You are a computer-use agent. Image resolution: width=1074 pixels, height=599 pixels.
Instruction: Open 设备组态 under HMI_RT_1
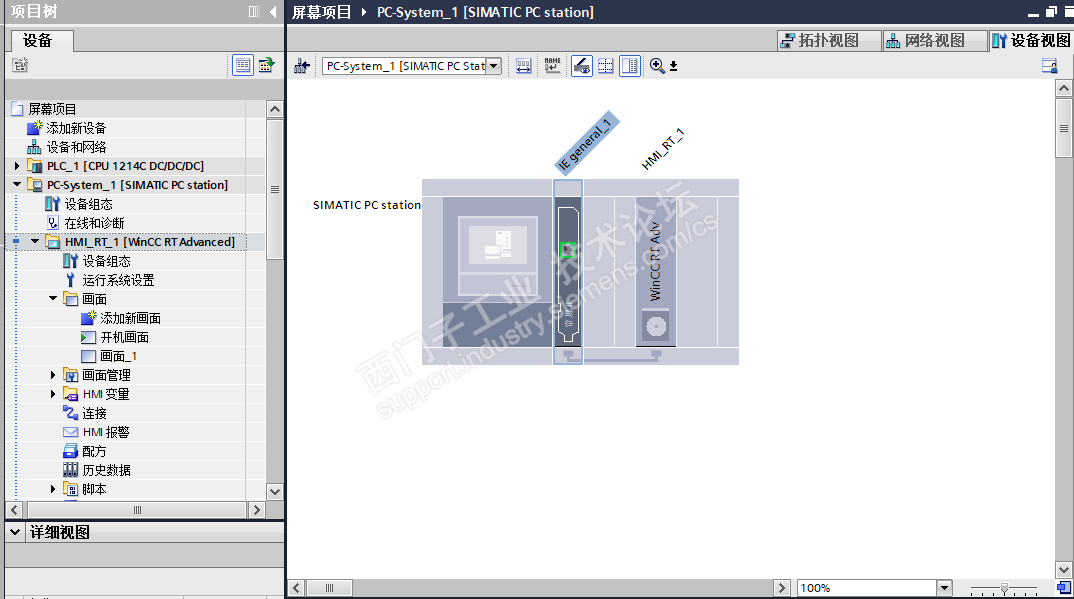(106, 261)
